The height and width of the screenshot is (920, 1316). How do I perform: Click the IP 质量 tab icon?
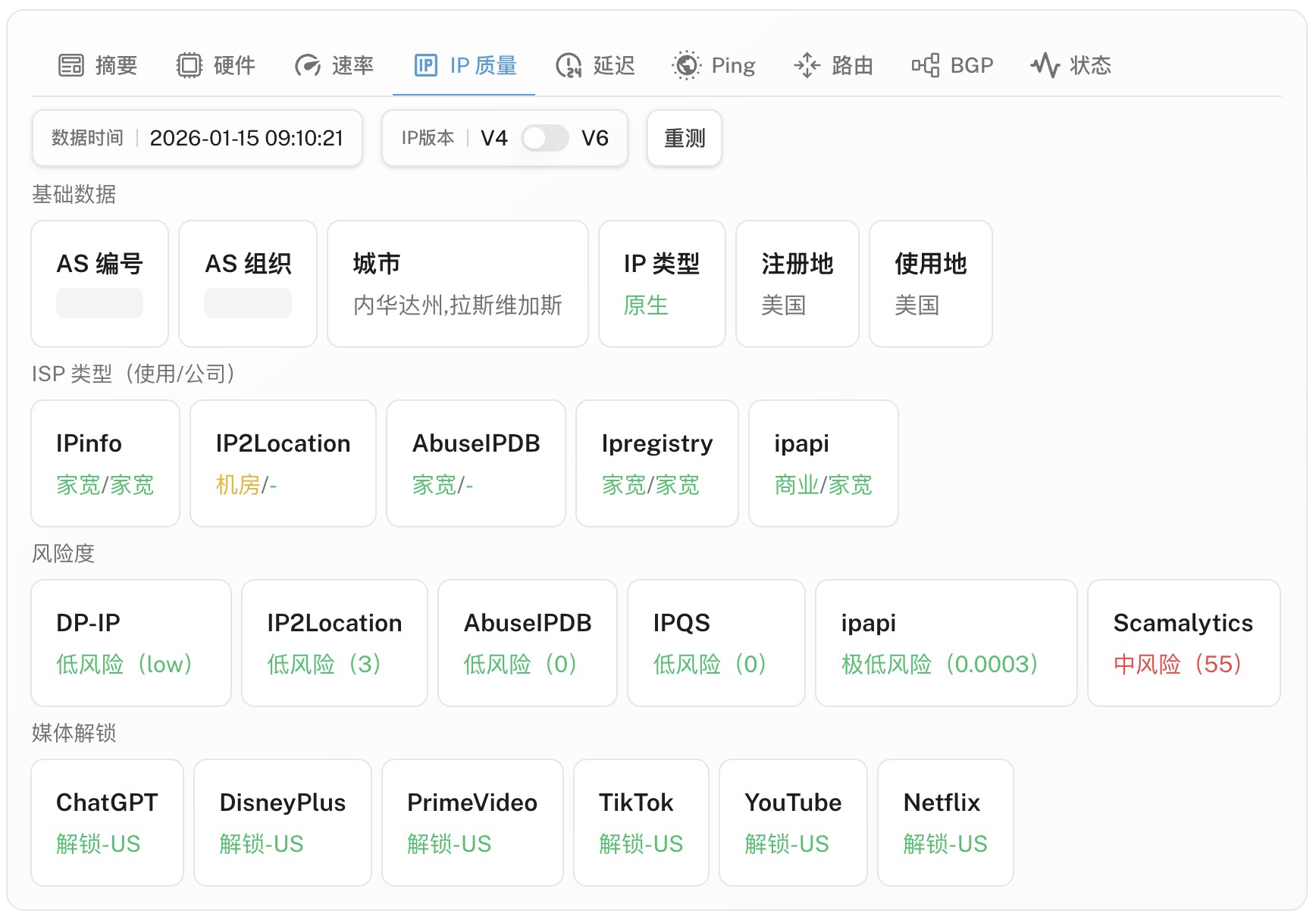[x=426, y=65]
